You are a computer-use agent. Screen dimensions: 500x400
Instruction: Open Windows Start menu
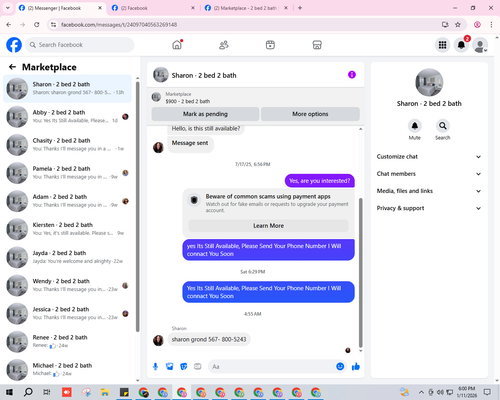9,392
